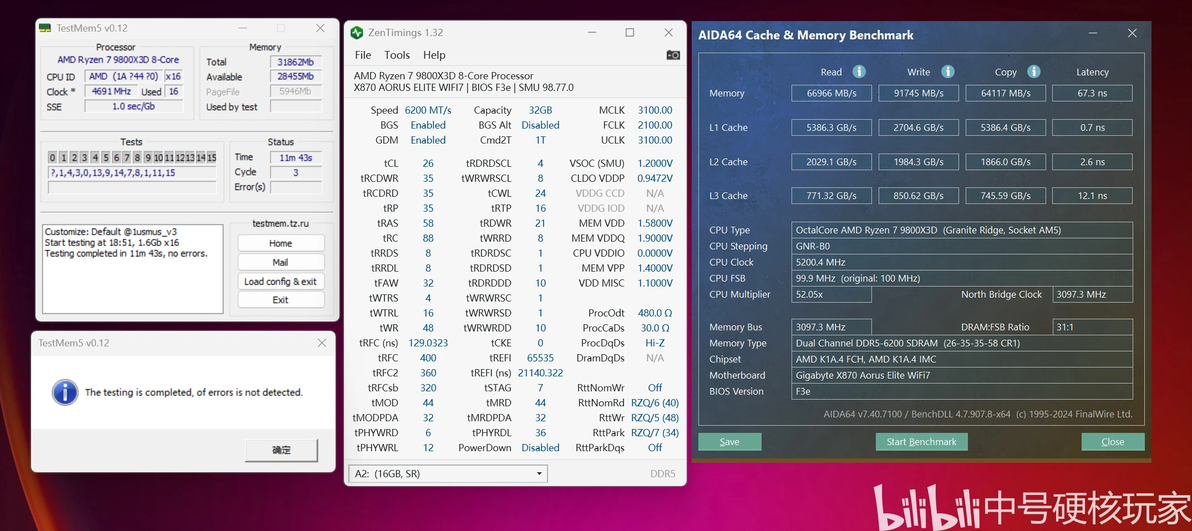Click the TestMem5 log text area
The width and height of the screenshot is (1192, 531).
pyautogui.click(x=133, y=269)
